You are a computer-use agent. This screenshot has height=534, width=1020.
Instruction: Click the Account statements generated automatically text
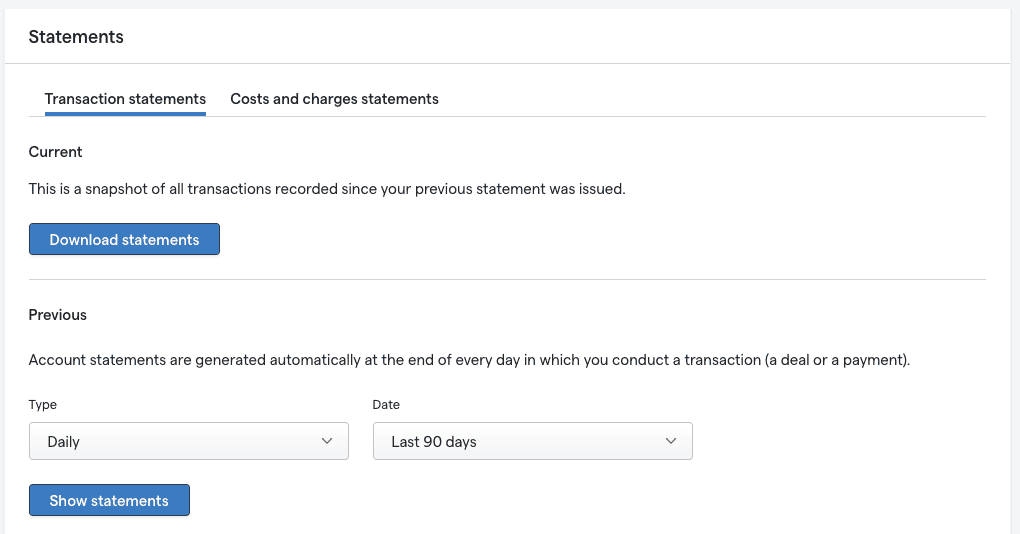click(x=469, y=360)
